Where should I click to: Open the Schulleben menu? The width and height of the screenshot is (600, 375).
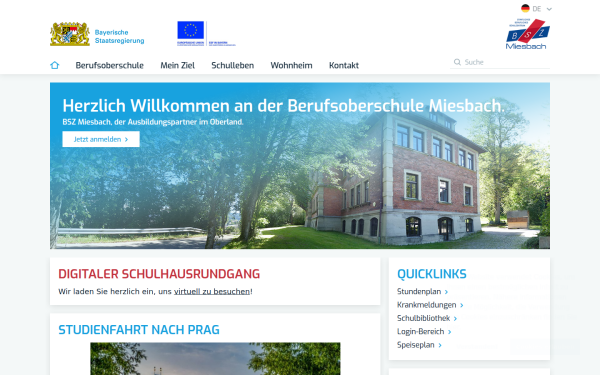tap(233, 65)
